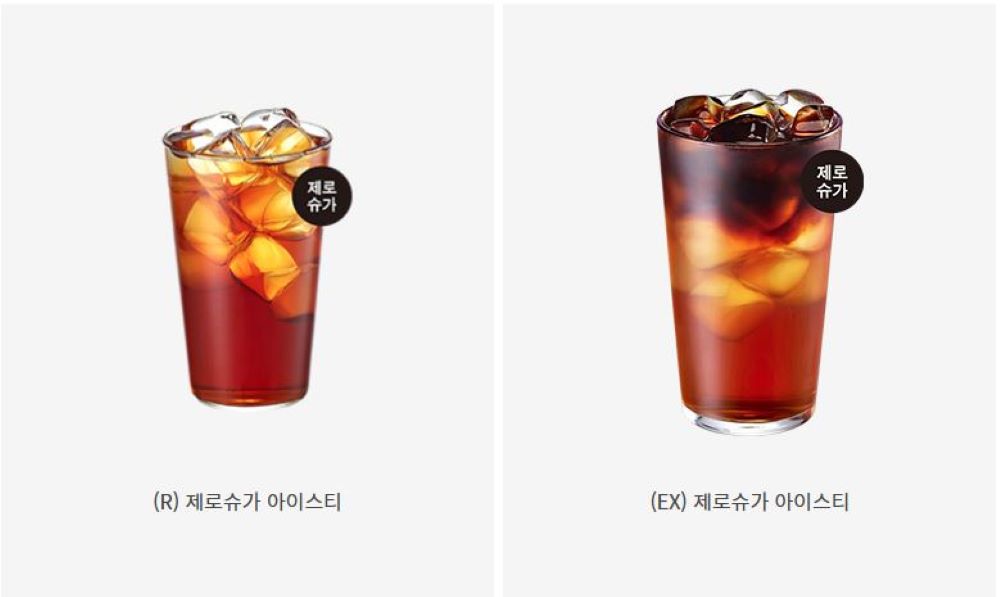Click the word 제로슈가 in the R caption

click(x=223, y=501)
